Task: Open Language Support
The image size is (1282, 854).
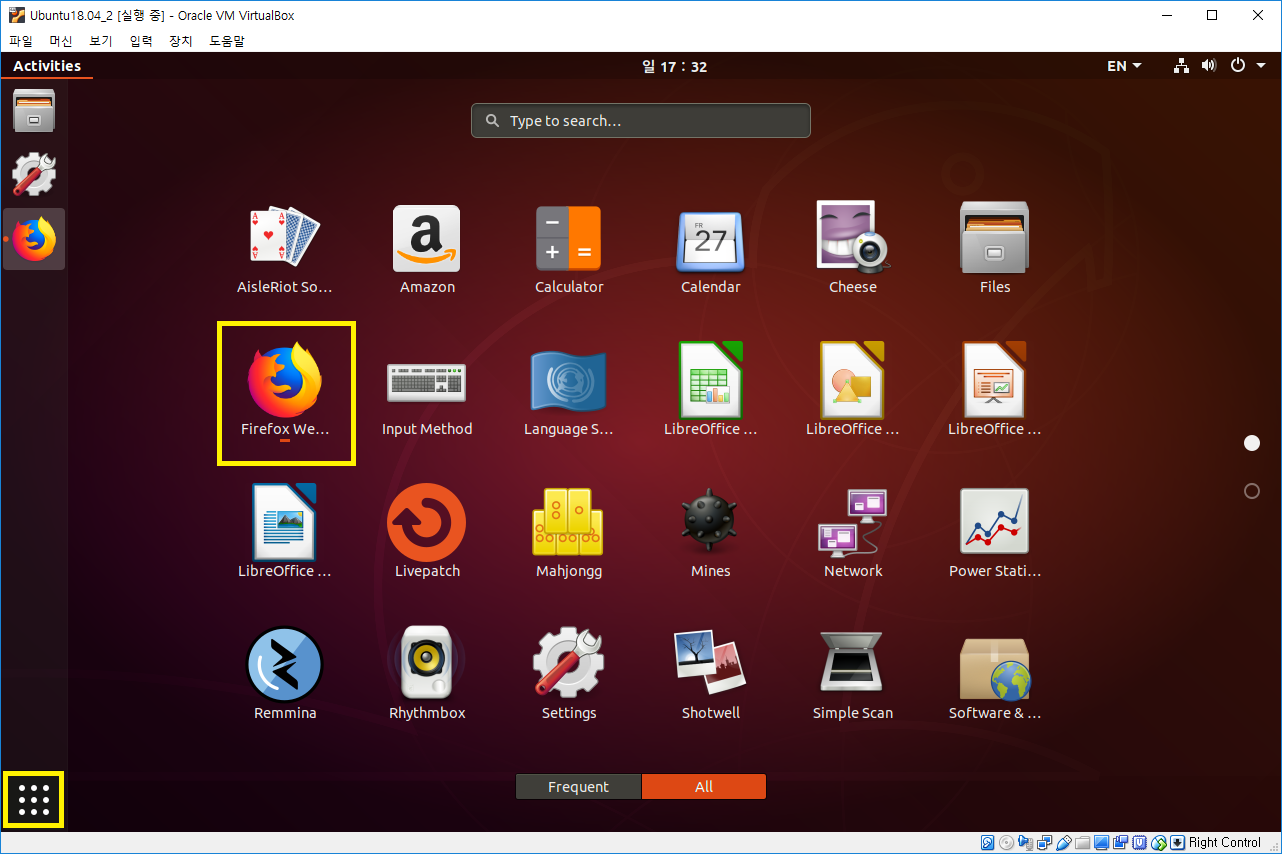Action: (569, 392)
